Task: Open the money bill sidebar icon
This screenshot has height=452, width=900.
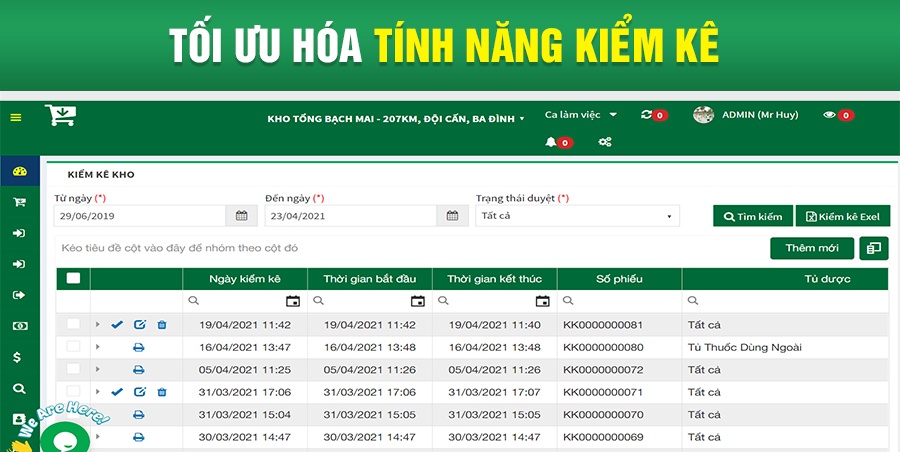Action: pyautogui.click(x=20, y=326)
